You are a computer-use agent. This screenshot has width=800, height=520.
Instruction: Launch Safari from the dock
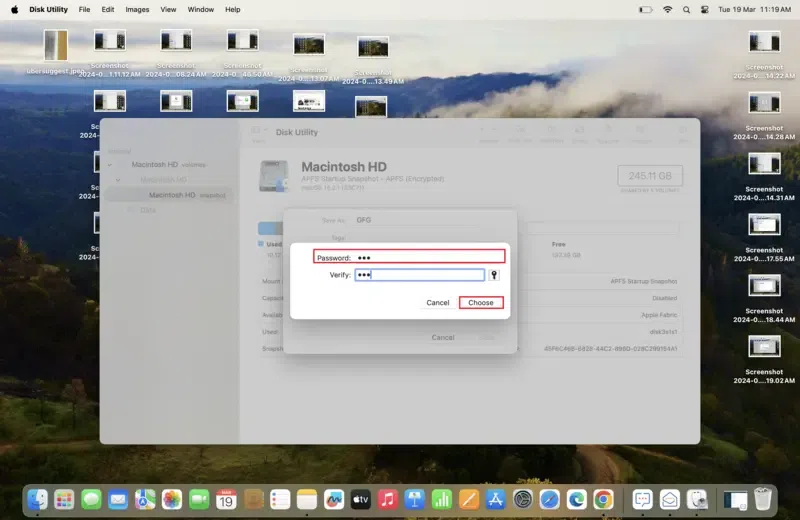click(549, 500)
